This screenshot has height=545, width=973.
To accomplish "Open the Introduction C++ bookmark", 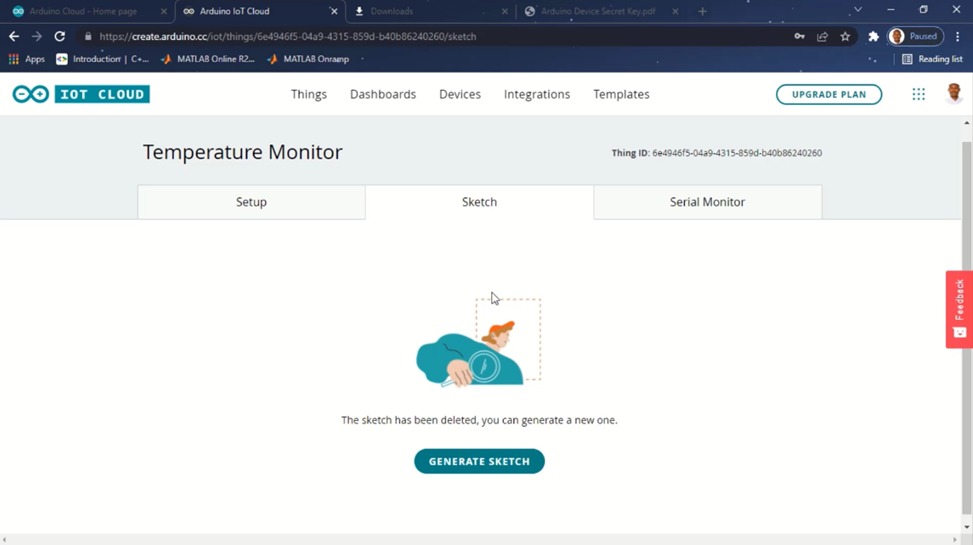I will (x=102, y=59).
